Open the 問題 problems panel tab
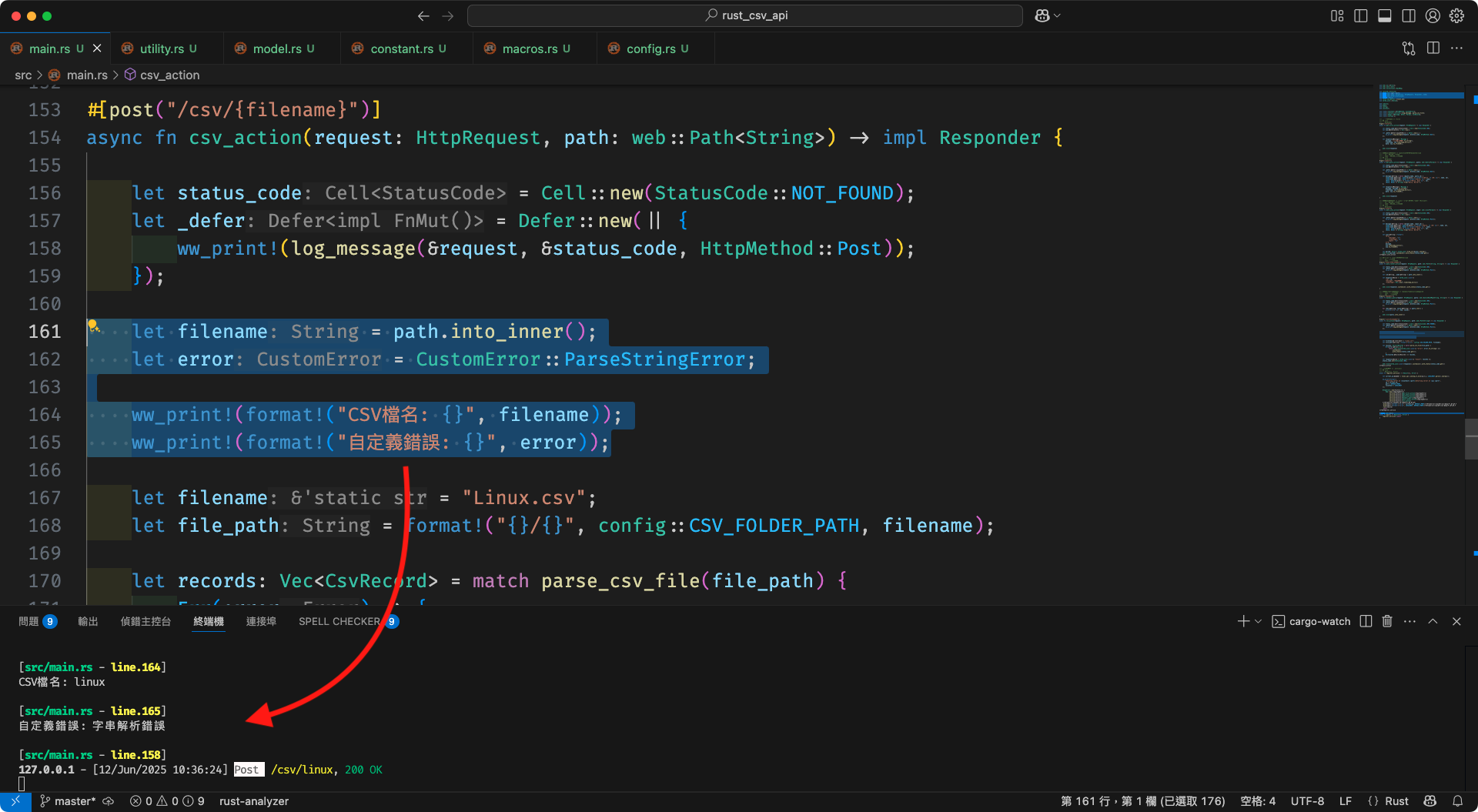 point(38,621)
